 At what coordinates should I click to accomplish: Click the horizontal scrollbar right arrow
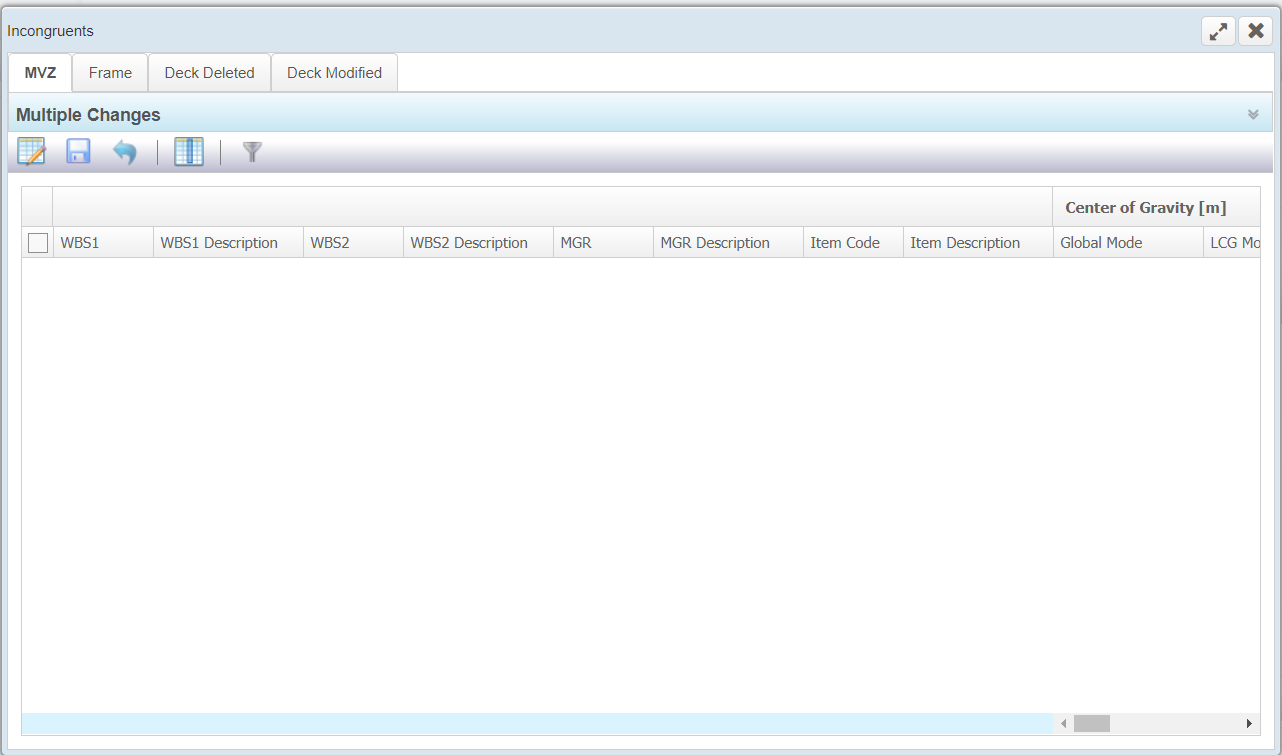(1249, 723)
